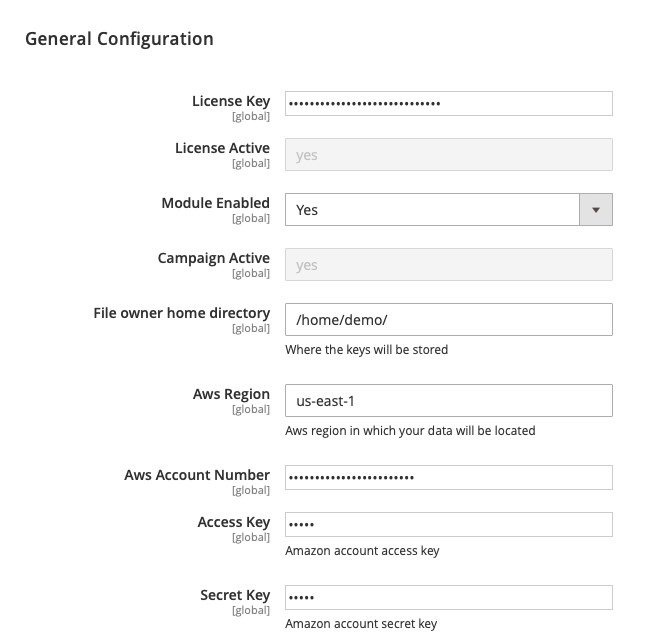This screenshot has height=644, width=651.
Task: Click the Secret Key label
Action: (x=235, y=595)
